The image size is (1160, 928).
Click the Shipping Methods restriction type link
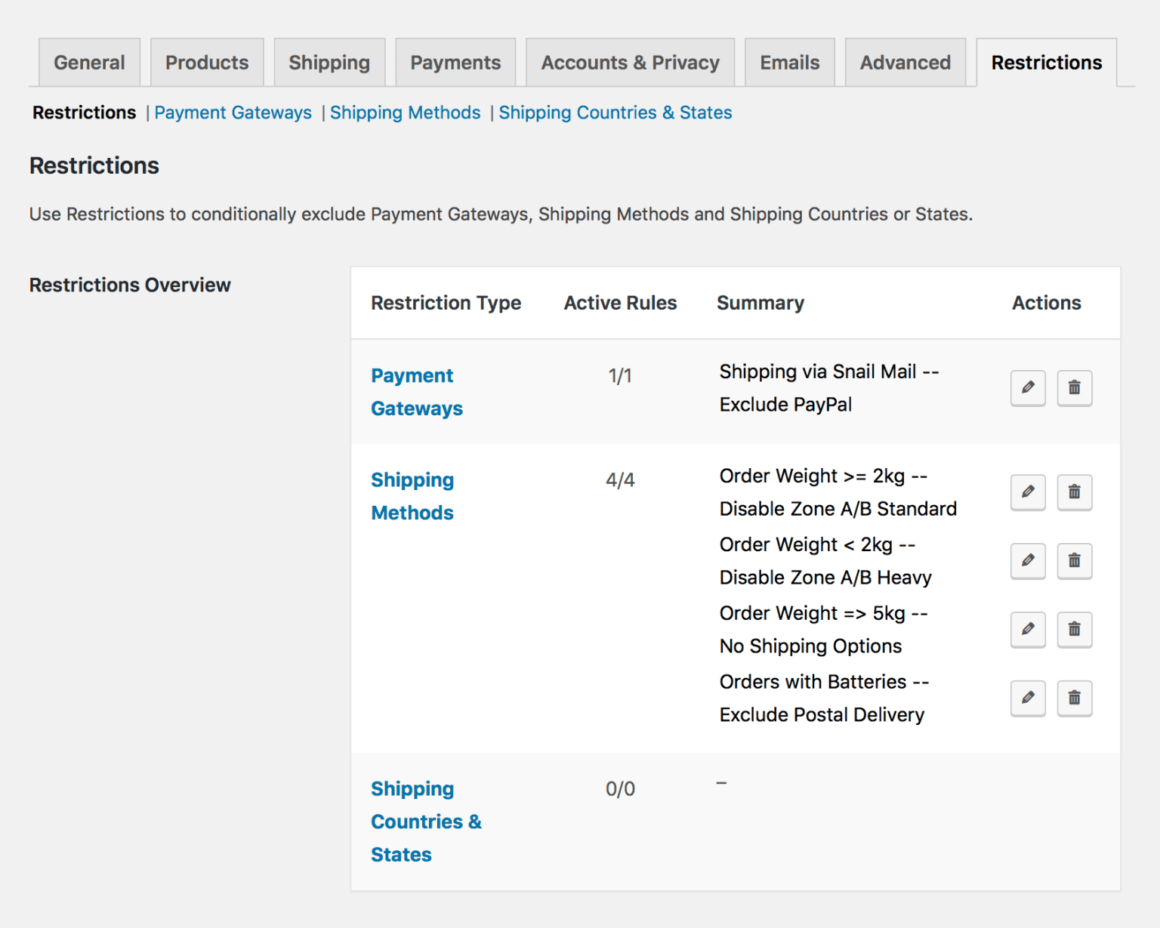[412, 496]
